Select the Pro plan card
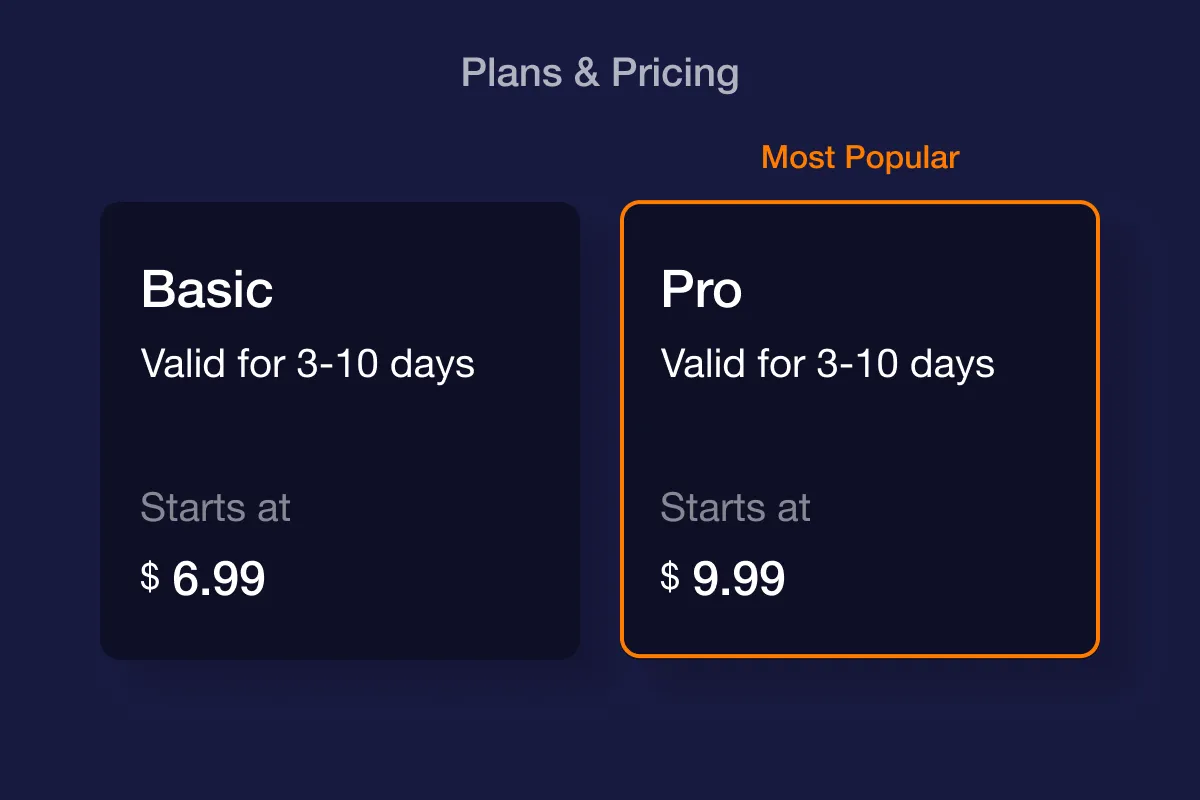Screen dimensions: 1200x800 (860, 429)
